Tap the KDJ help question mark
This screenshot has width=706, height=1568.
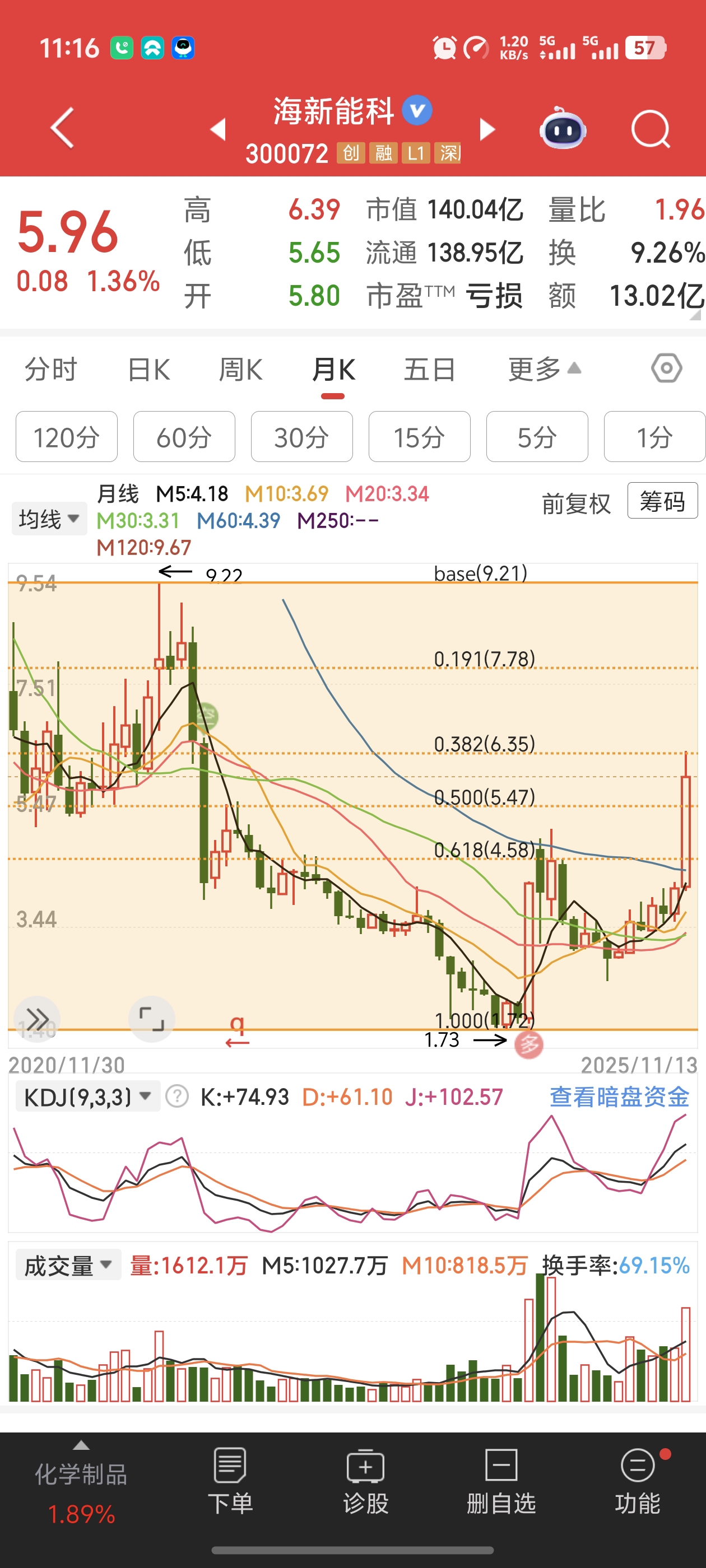pyautogui.click(x=177, y=1096)
